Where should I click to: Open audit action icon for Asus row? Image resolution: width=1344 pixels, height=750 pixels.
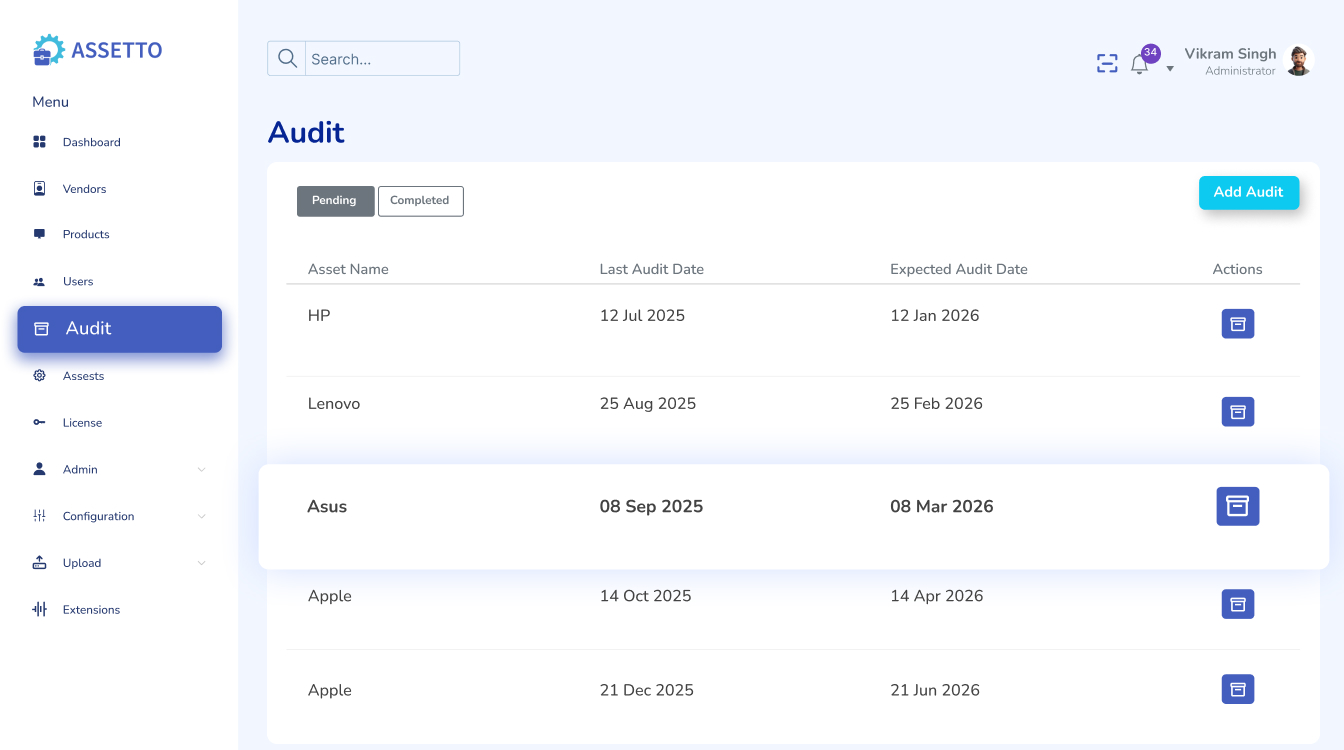tap(1238, 506)
